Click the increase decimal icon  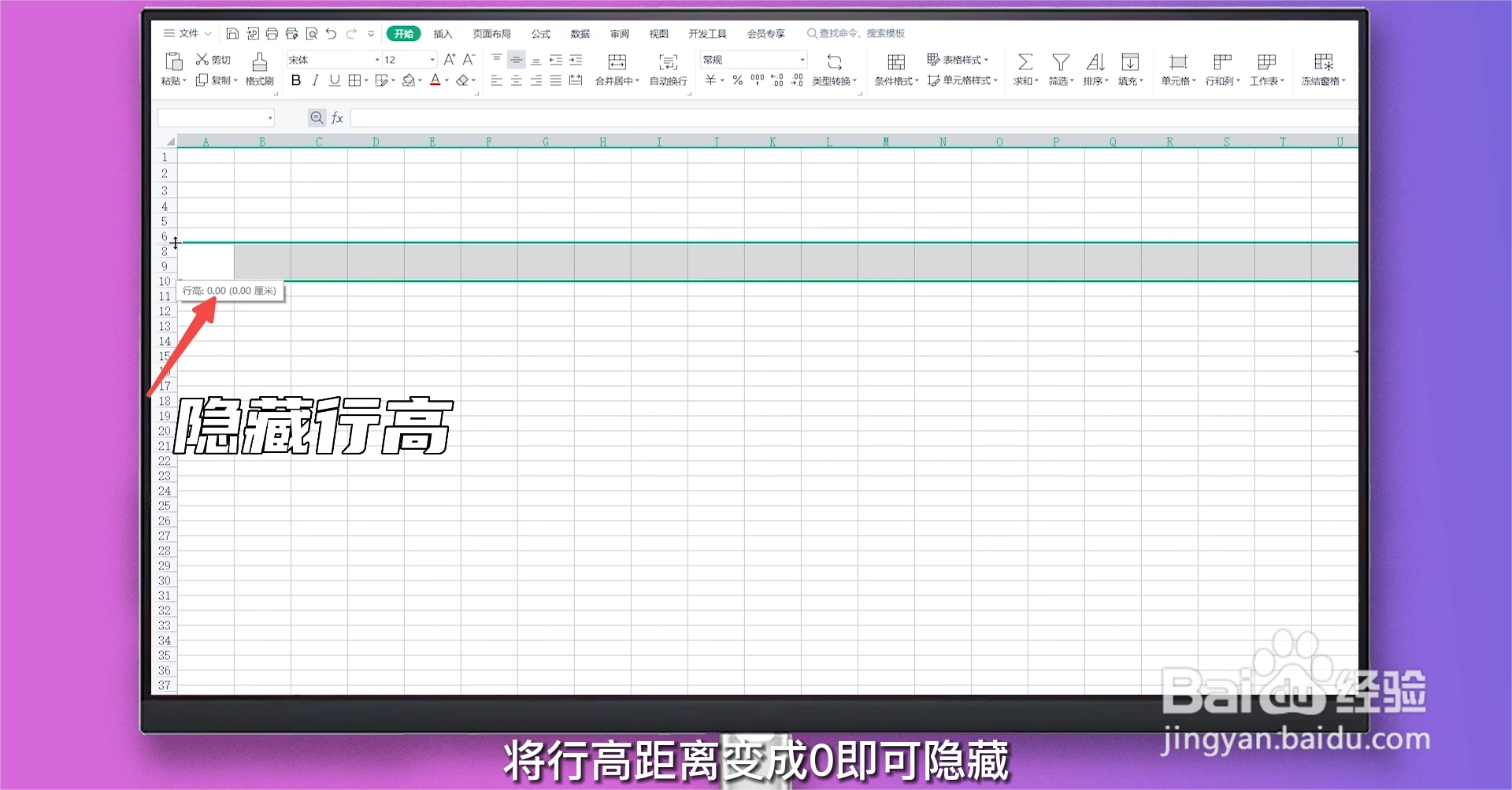click(777, 80)
